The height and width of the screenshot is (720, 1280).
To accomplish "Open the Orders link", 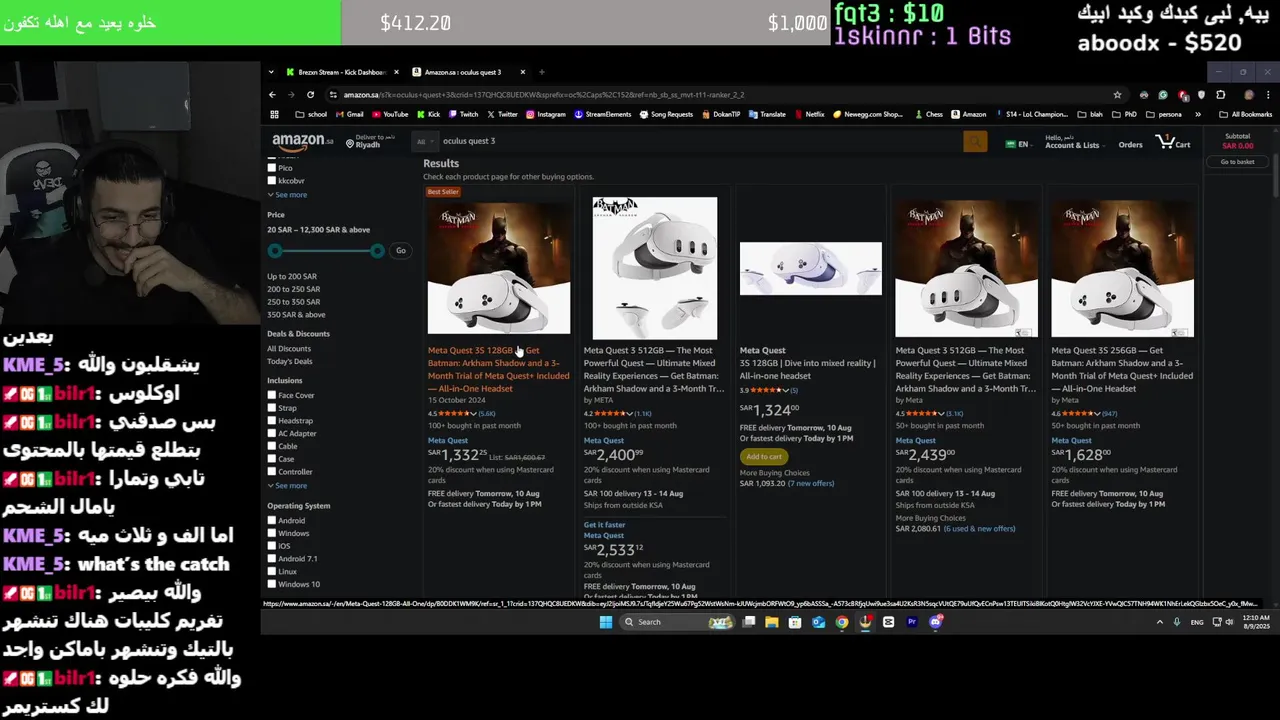I will [1130, 145].
